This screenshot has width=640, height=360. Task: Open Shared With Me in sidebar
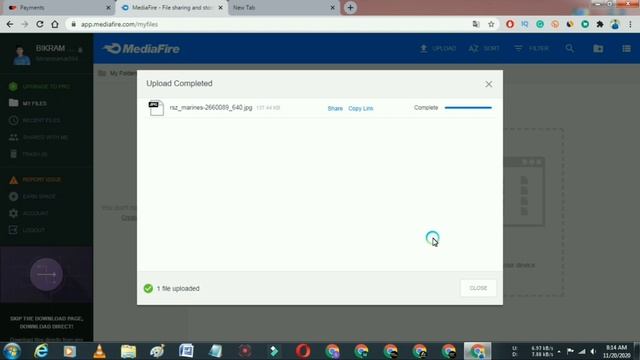38,137
